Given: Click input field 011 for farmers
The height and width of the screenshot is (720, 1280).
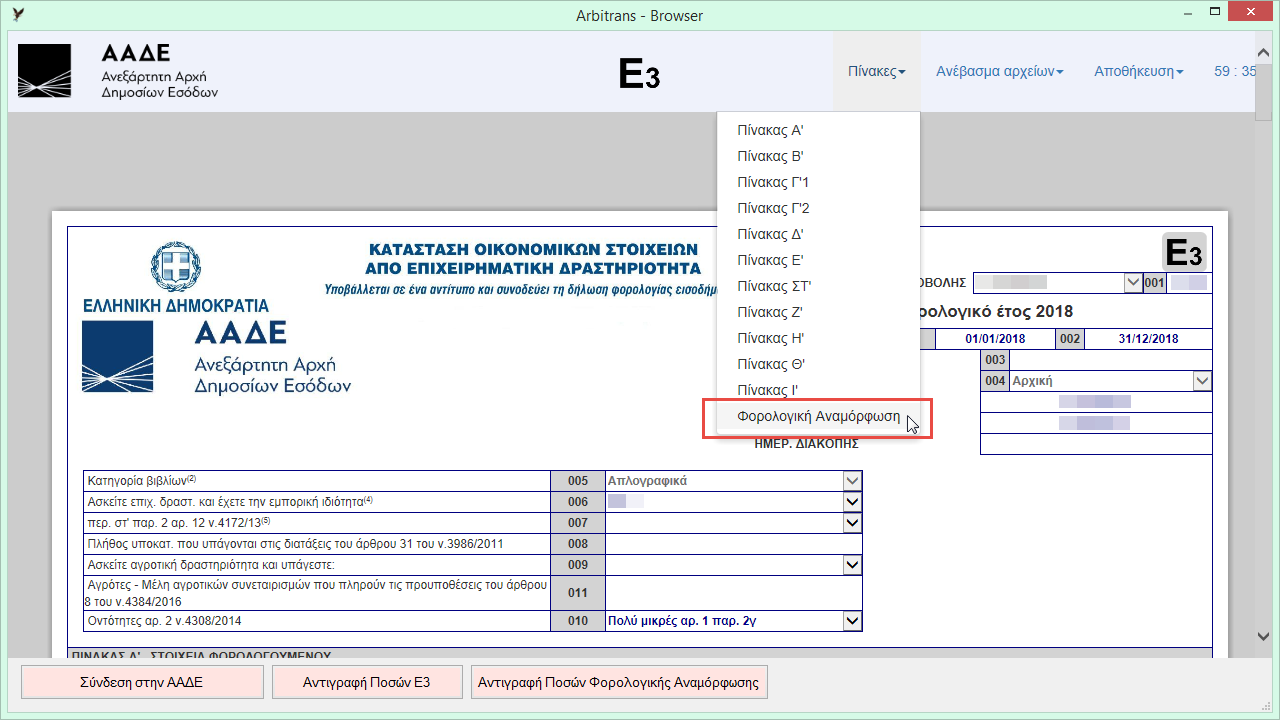Looking at the screenshot, I should tap(733, 592).
